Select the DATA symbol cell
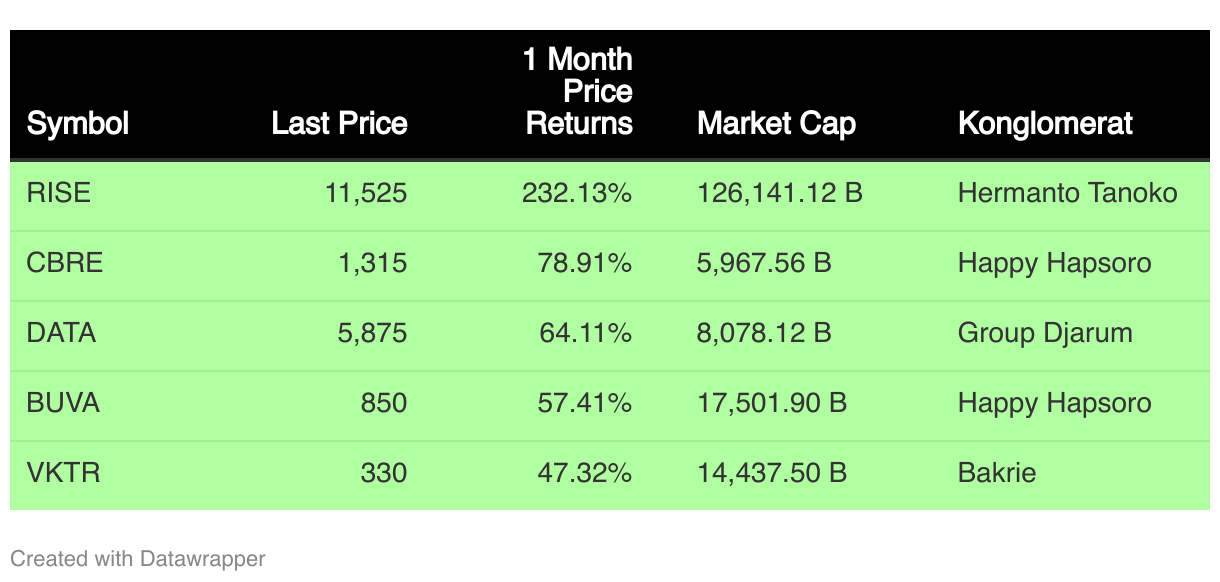Viewport: 1220px width, 582px height. (62, 333)
